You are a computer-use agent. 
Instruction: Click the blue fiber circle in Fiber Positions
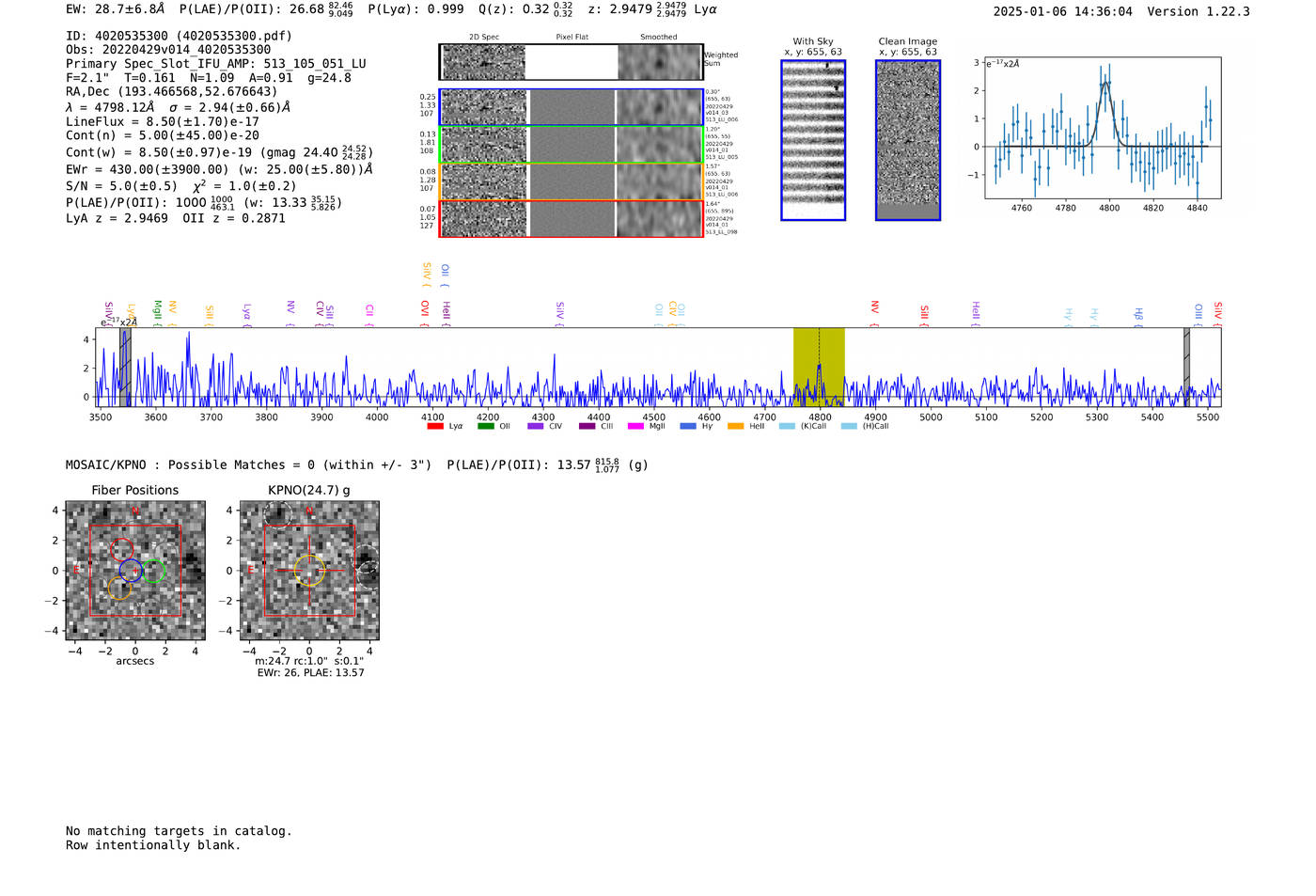coord(131,570)
